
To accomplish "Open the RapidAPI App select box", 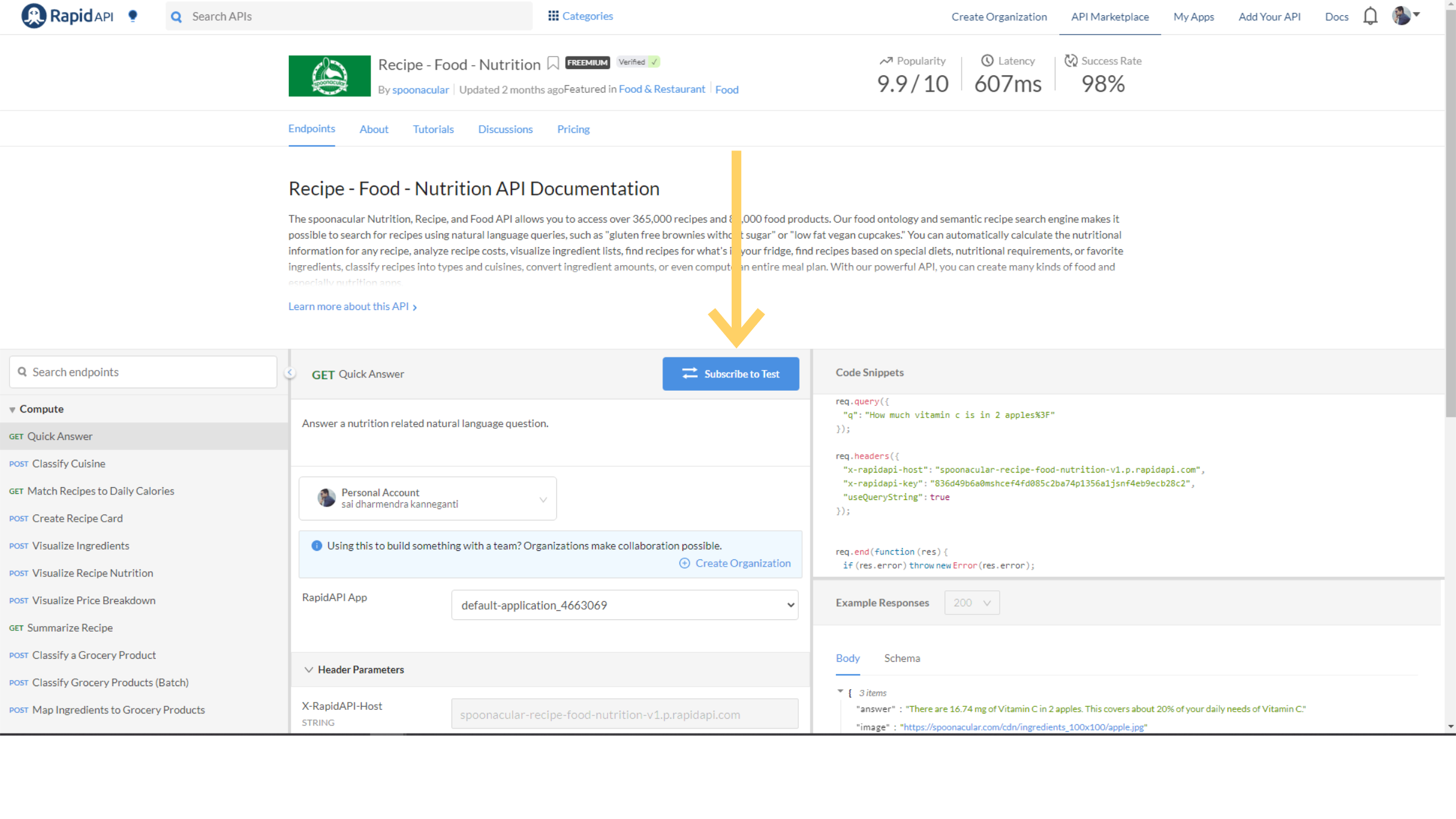I will click(x=624, y=605).
